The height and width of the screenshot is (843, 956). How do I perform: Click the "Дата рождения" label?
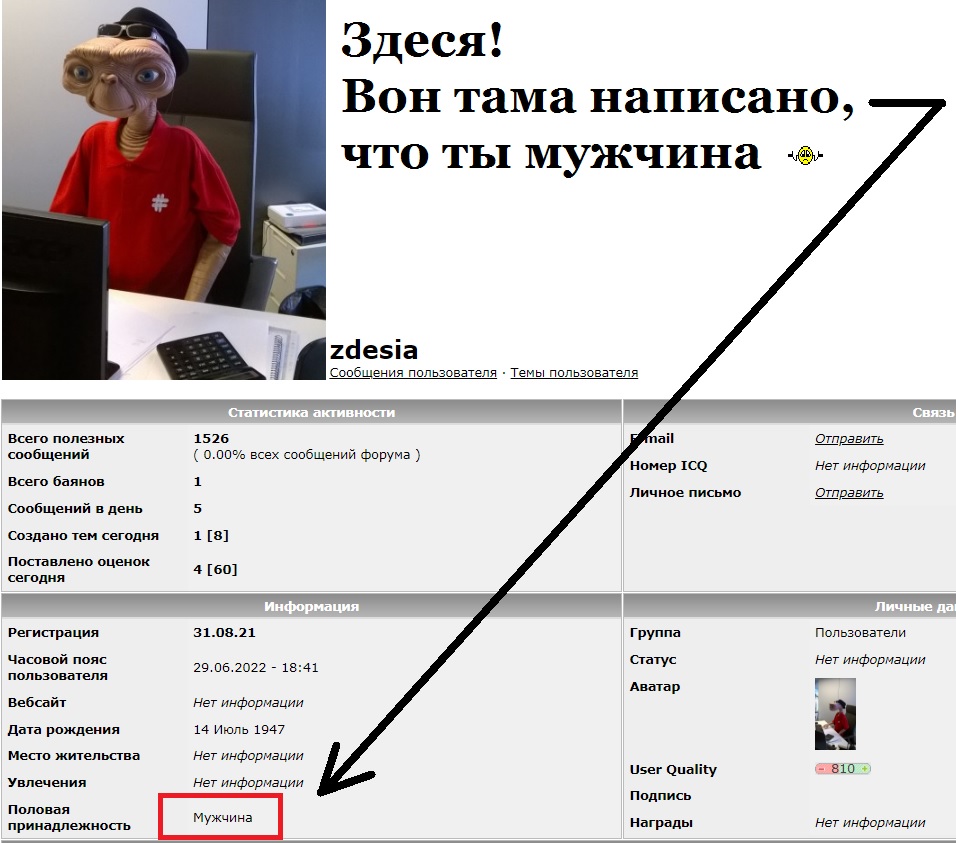pyautogui.click(x=63, y=730)
